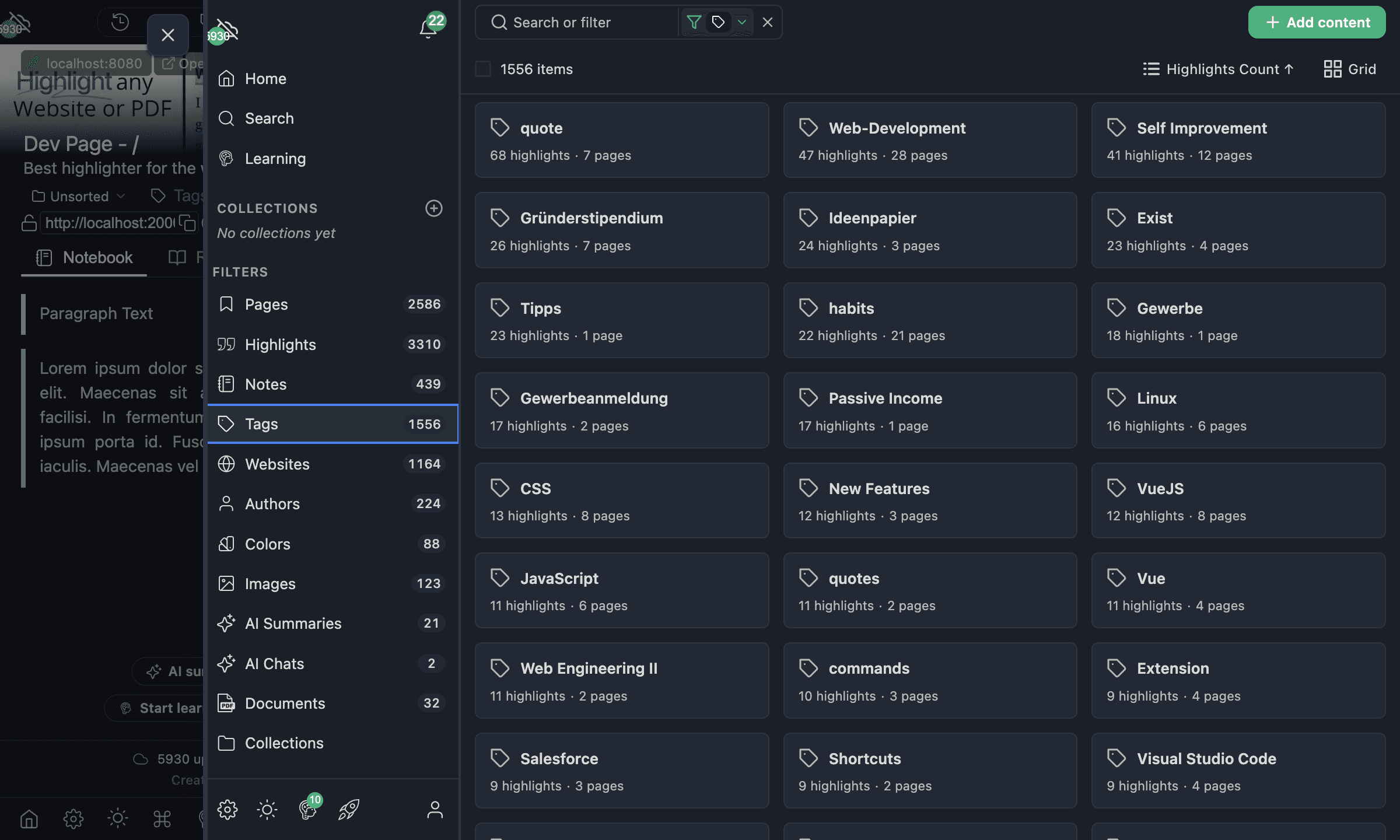Open the Collections filter in sidebar

(x=332, y=743)
